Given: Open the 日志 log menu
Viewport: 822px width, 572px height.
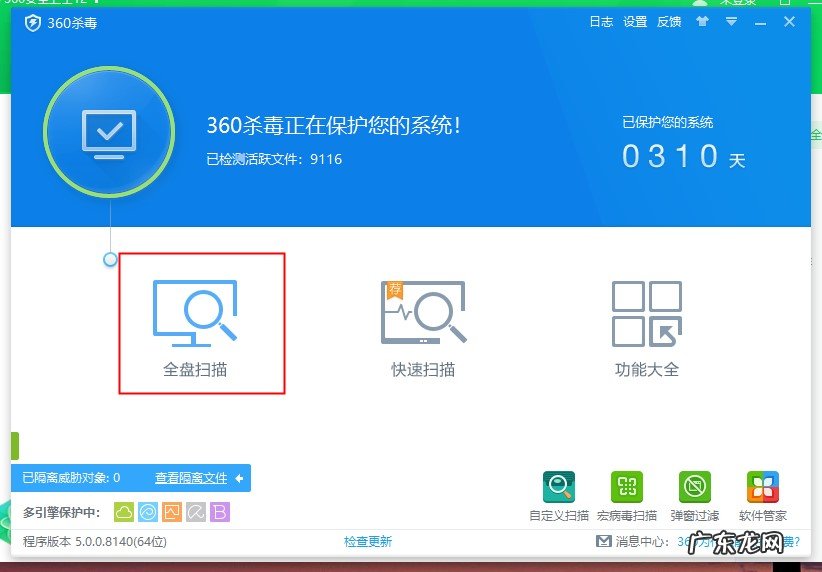Looking at the screenshot, I should click(601, 21).
